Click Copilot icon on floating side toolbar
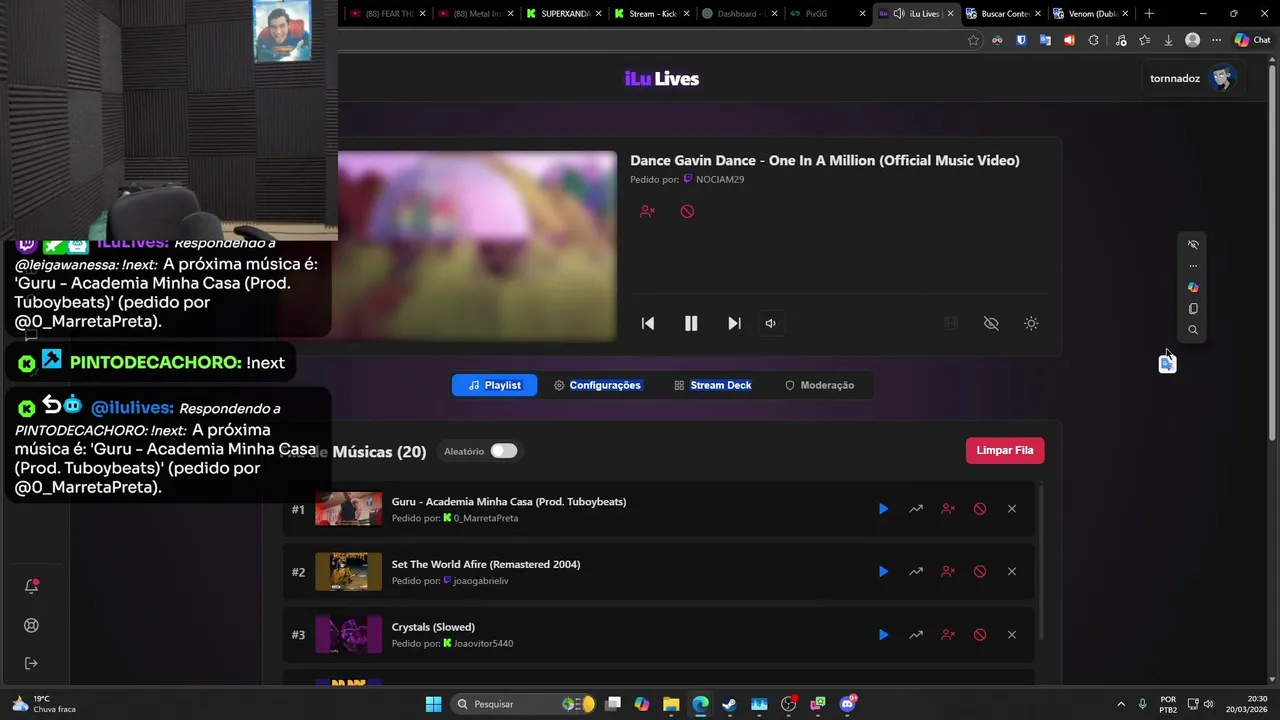Image resolution: width=1280 pixels, height=720 pixels. (x=1193, y=287)
